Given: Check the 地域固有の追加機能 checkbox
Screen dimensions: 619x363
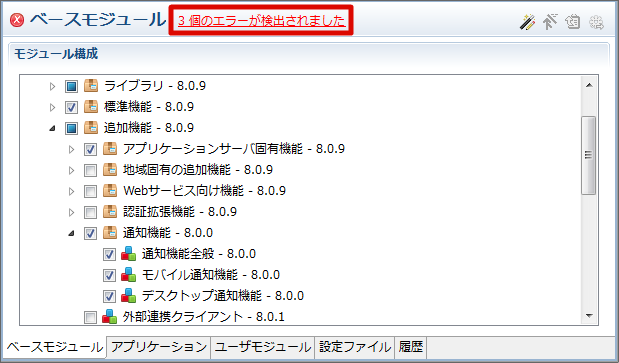Looking at the screenshot, I should tap(90, 170).
